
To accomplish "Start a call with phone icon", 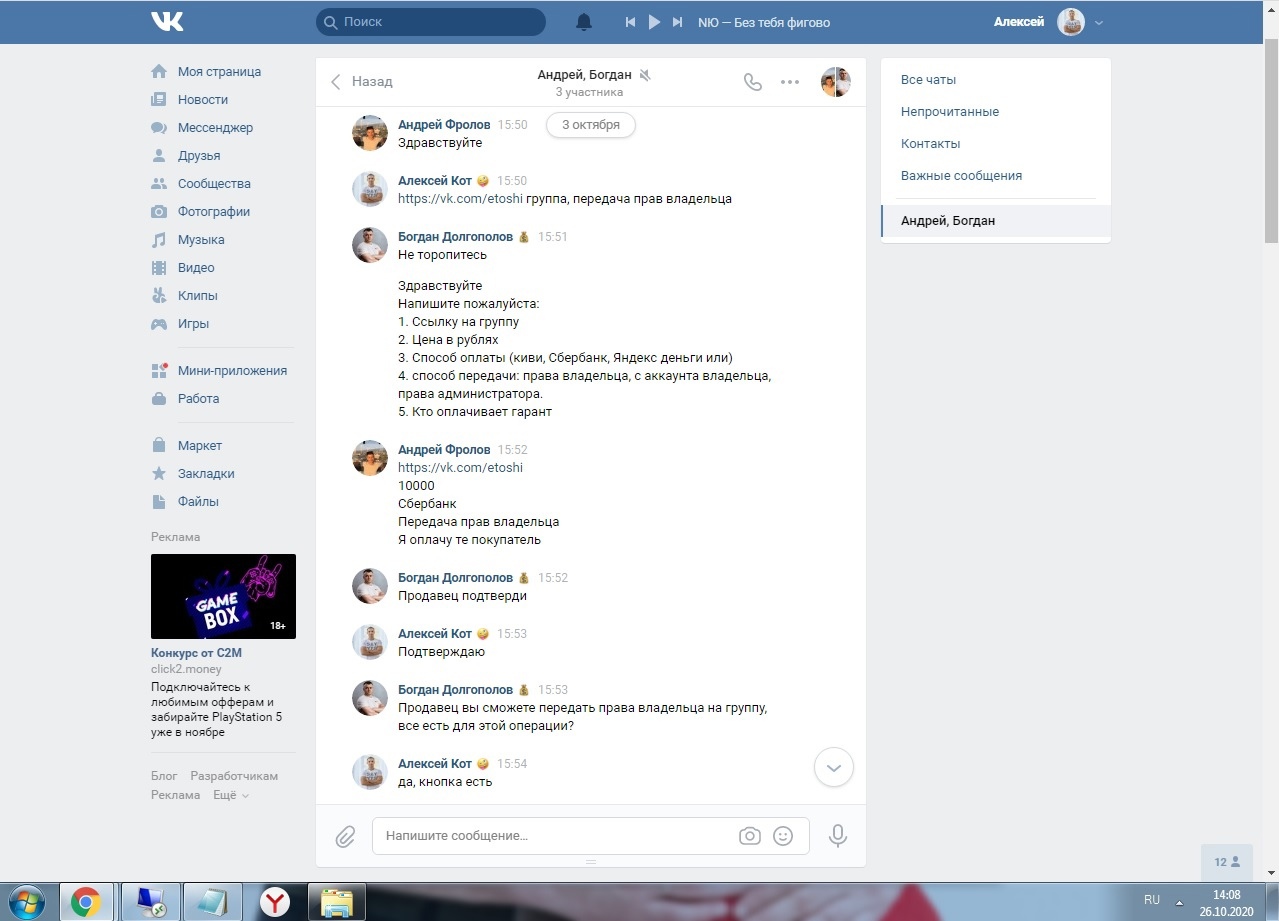I will click(x=753, y=82).
